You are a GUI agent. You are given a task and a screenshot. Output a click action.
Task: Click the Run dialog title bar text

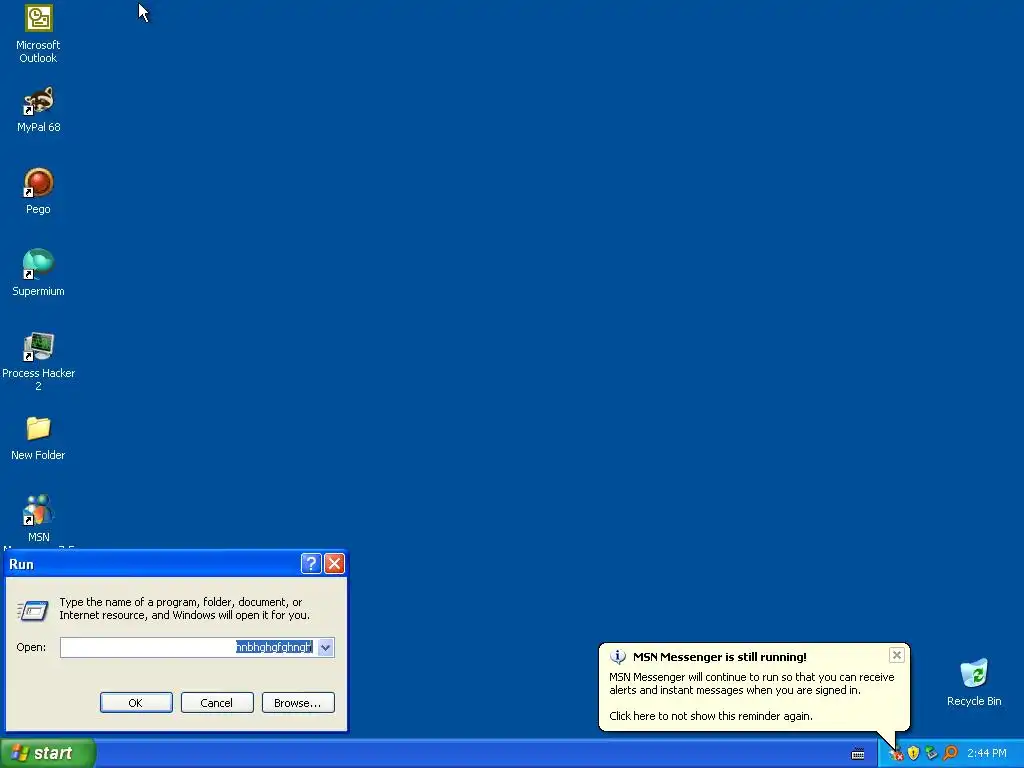(22, 564)
